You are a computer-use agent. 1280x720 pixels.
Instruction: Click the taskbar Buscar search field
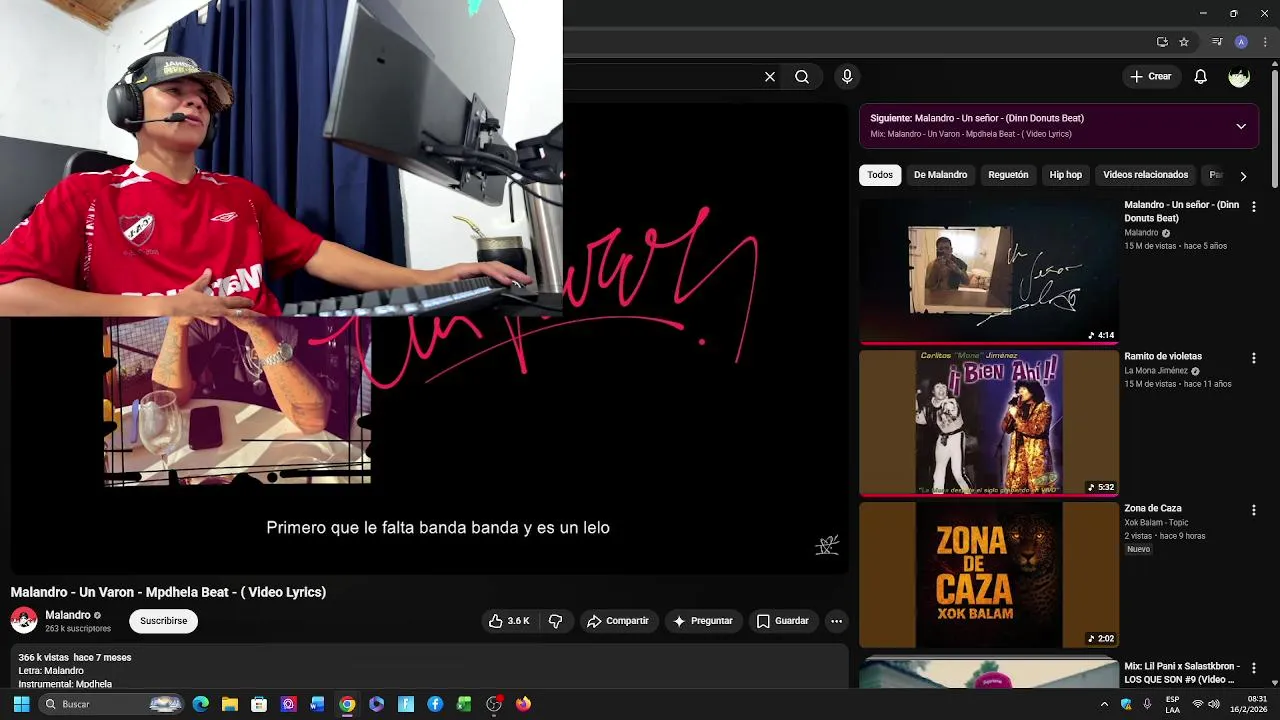112,704
